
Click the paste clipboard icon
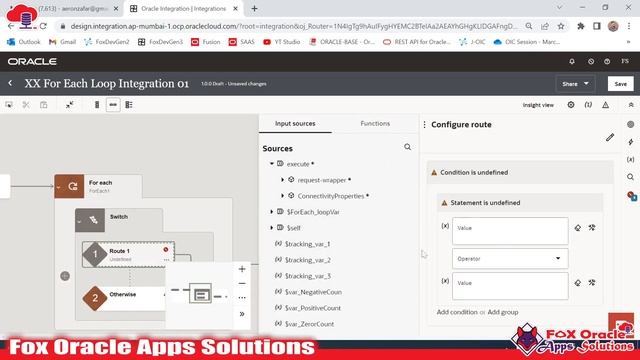[x=44, y=105]
